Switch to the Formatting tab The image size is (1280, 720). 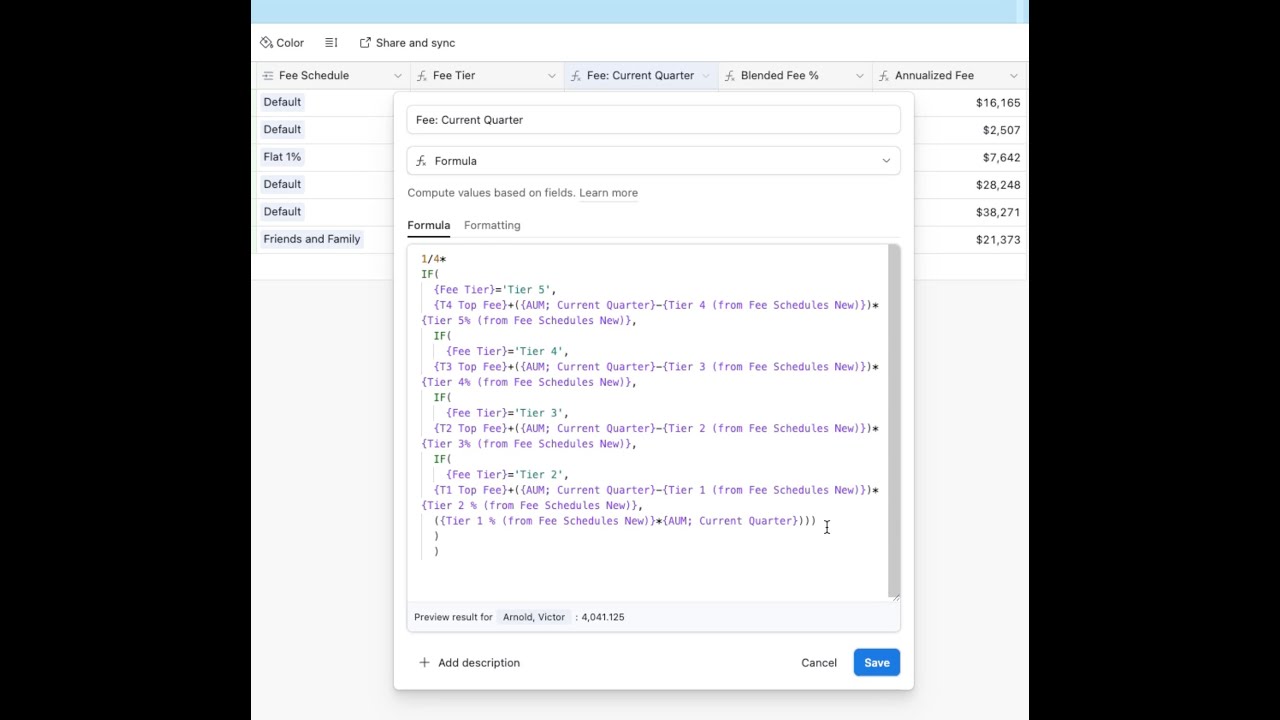[x=492, y=226]
